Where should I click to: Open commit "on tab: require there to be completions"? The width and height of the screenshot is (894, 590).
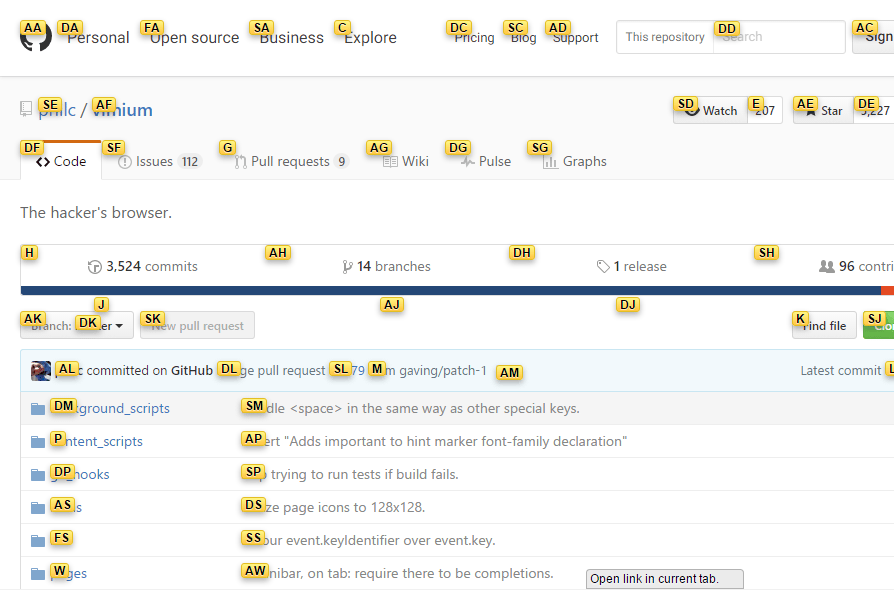coord(397,574)
